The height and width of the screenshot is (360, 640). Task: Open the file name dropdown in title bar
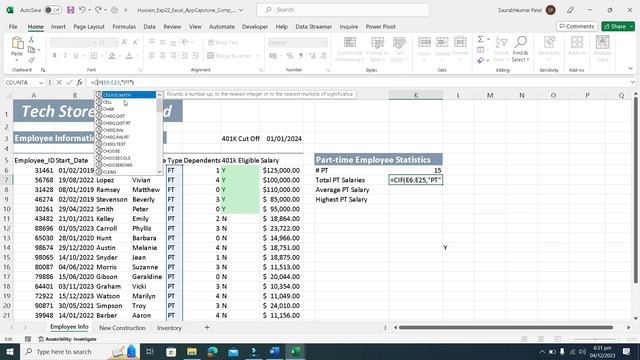(241, 10)
